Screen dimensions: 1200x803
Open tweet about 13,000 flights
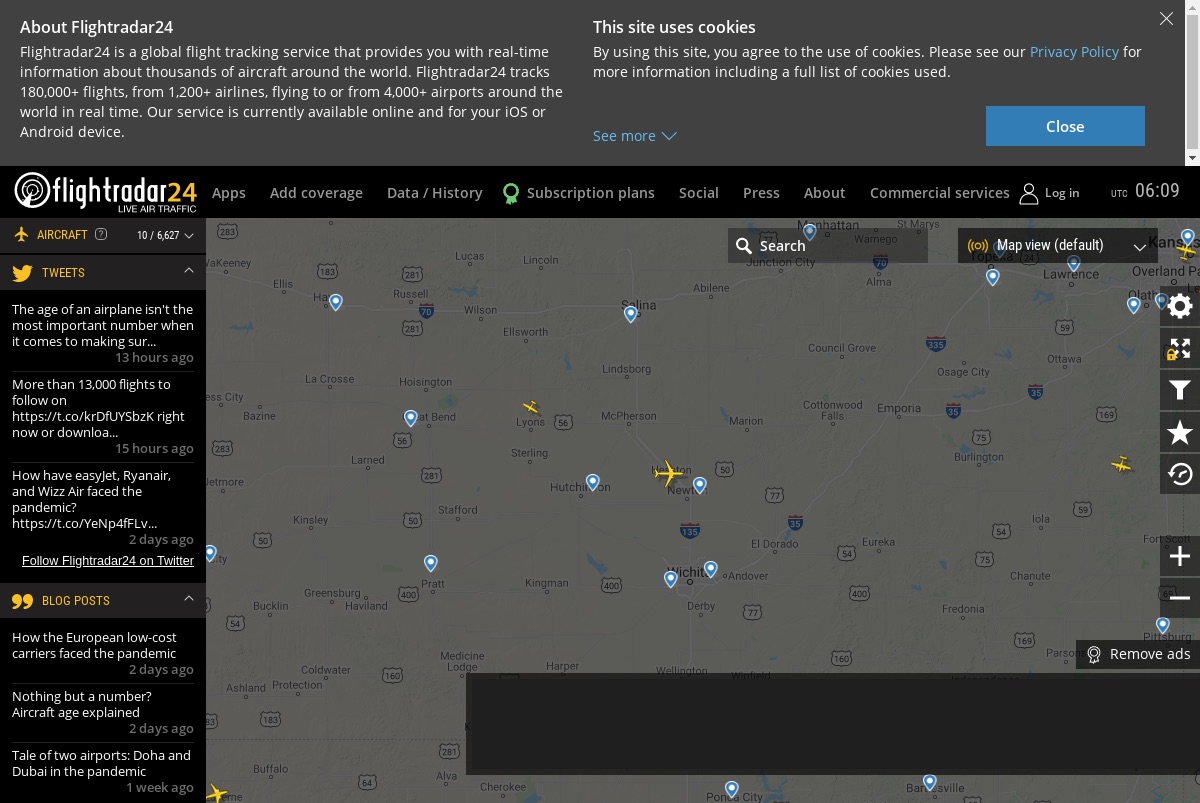pos(99,408)
